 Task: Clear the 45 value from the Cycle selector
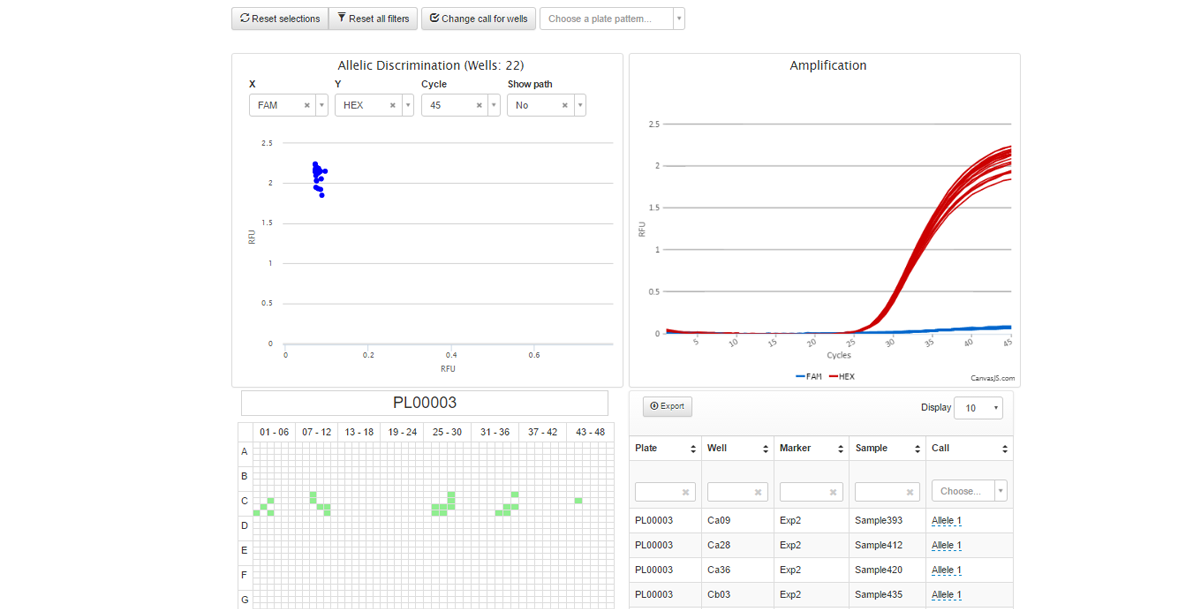click(478, 104)
